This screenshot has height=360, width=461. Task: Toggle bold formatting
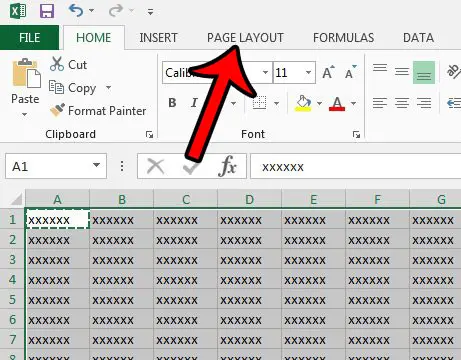click(x=172, y=103)
